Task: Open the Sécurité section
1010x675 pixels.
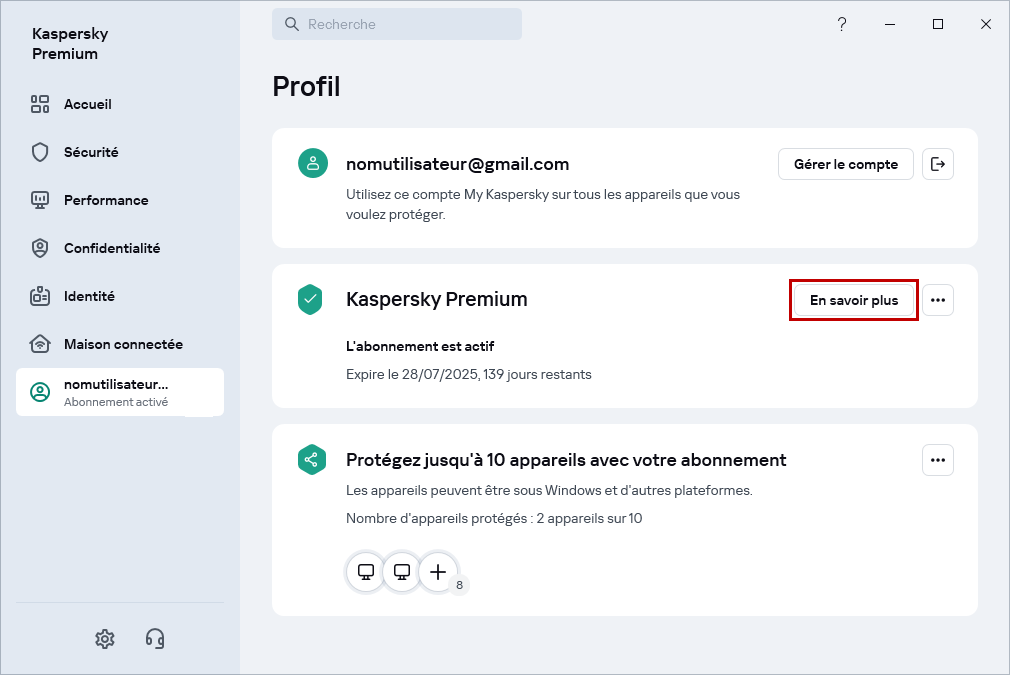Action: pos(91,152)
